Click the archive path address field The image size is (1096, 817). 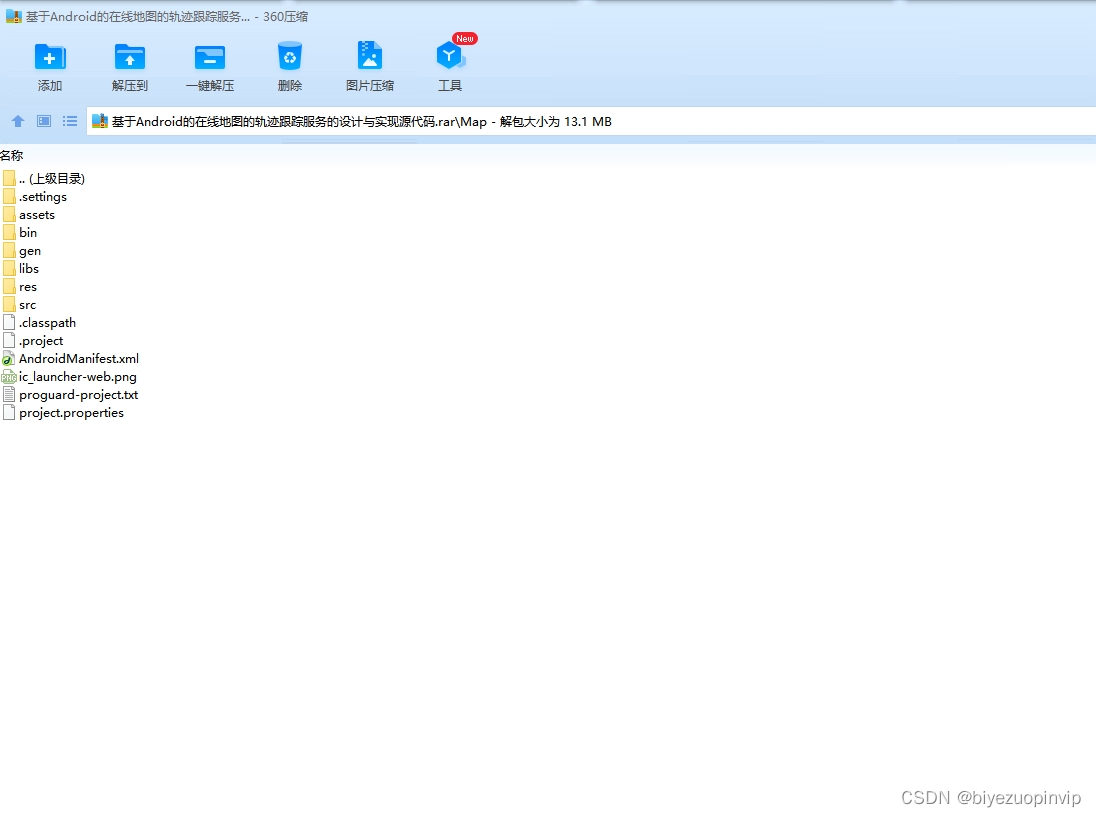click(x=591, y=122)
